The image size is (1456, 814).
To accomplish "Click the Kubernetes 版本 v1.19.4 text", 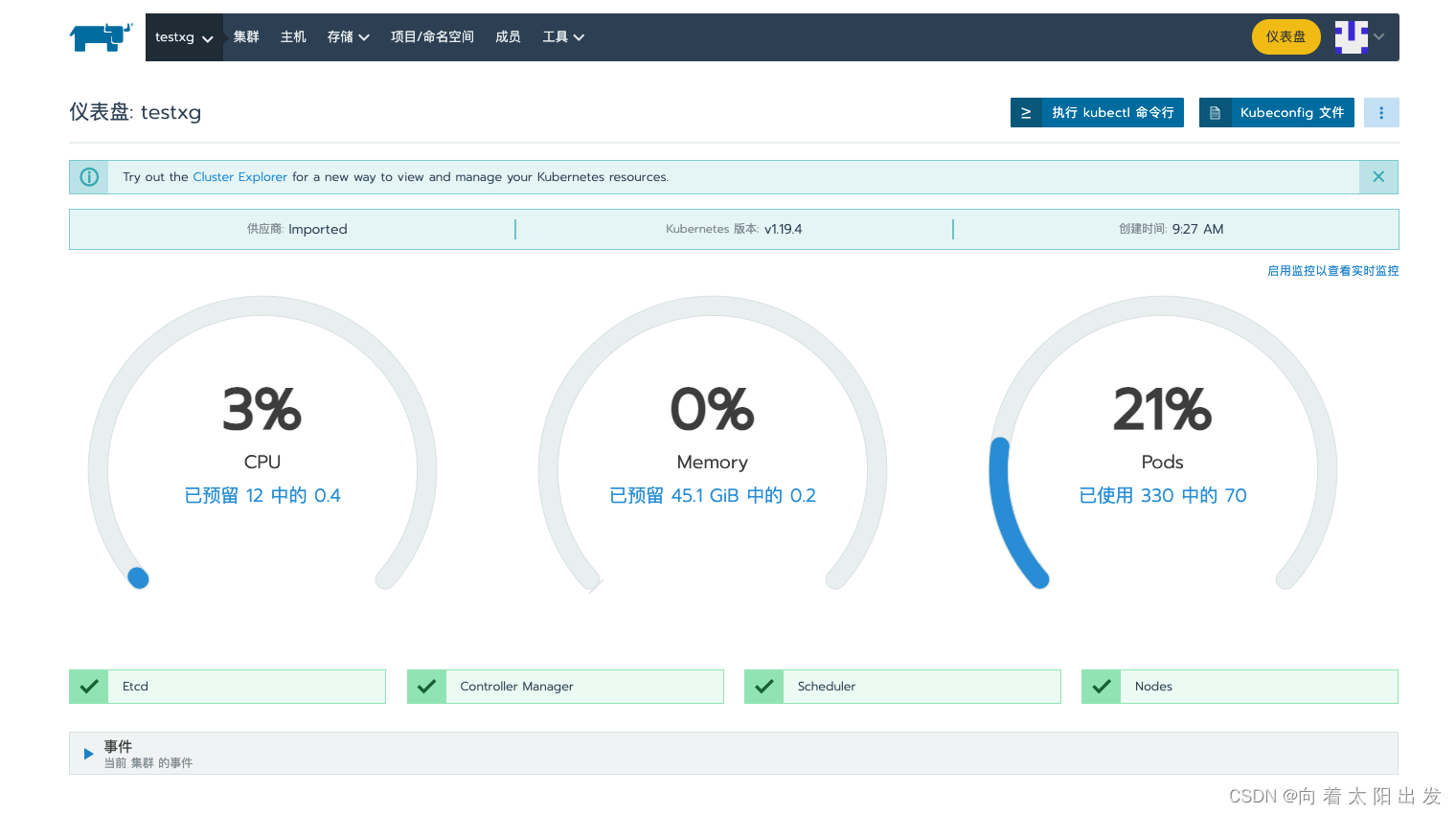I will [x=734, y=229].
